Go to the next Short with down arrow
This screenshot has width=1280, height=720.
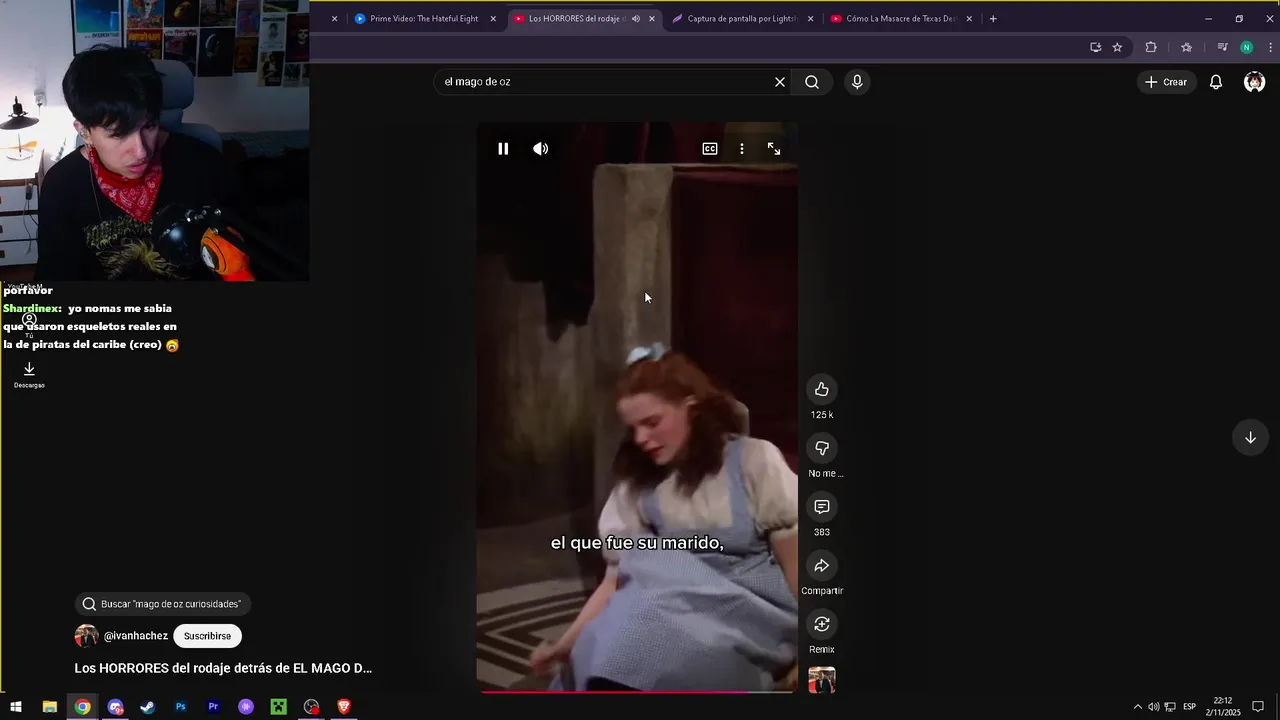(1250, 437)
